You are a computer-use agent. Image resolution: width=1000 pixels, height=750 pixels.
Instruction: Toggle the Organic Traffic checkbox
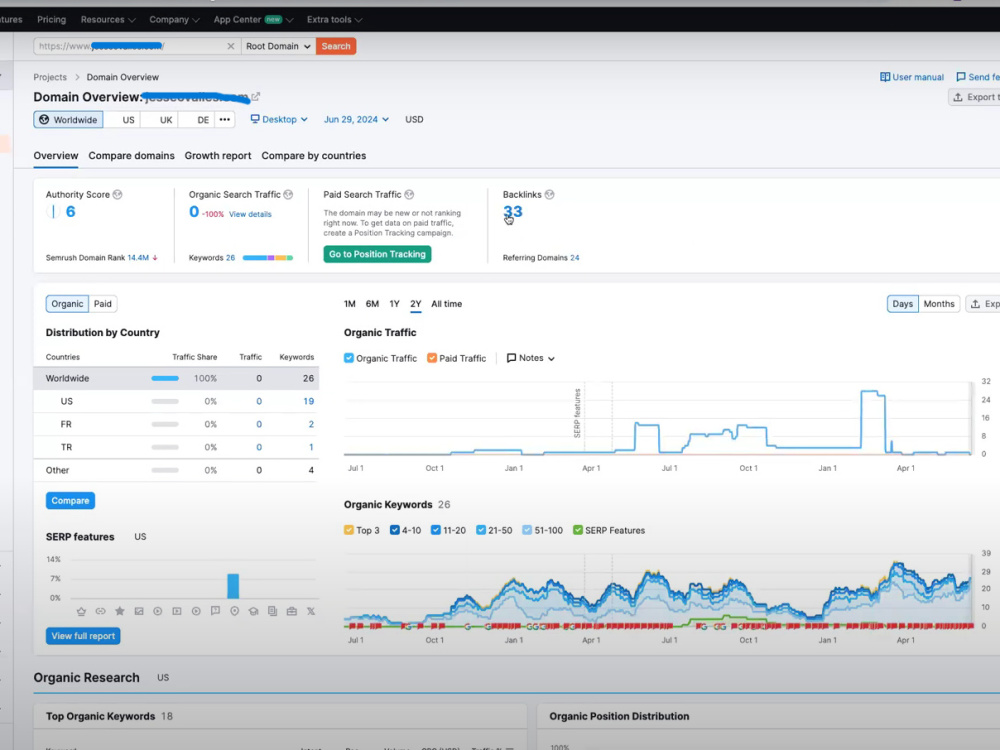[x=349, y=358]
